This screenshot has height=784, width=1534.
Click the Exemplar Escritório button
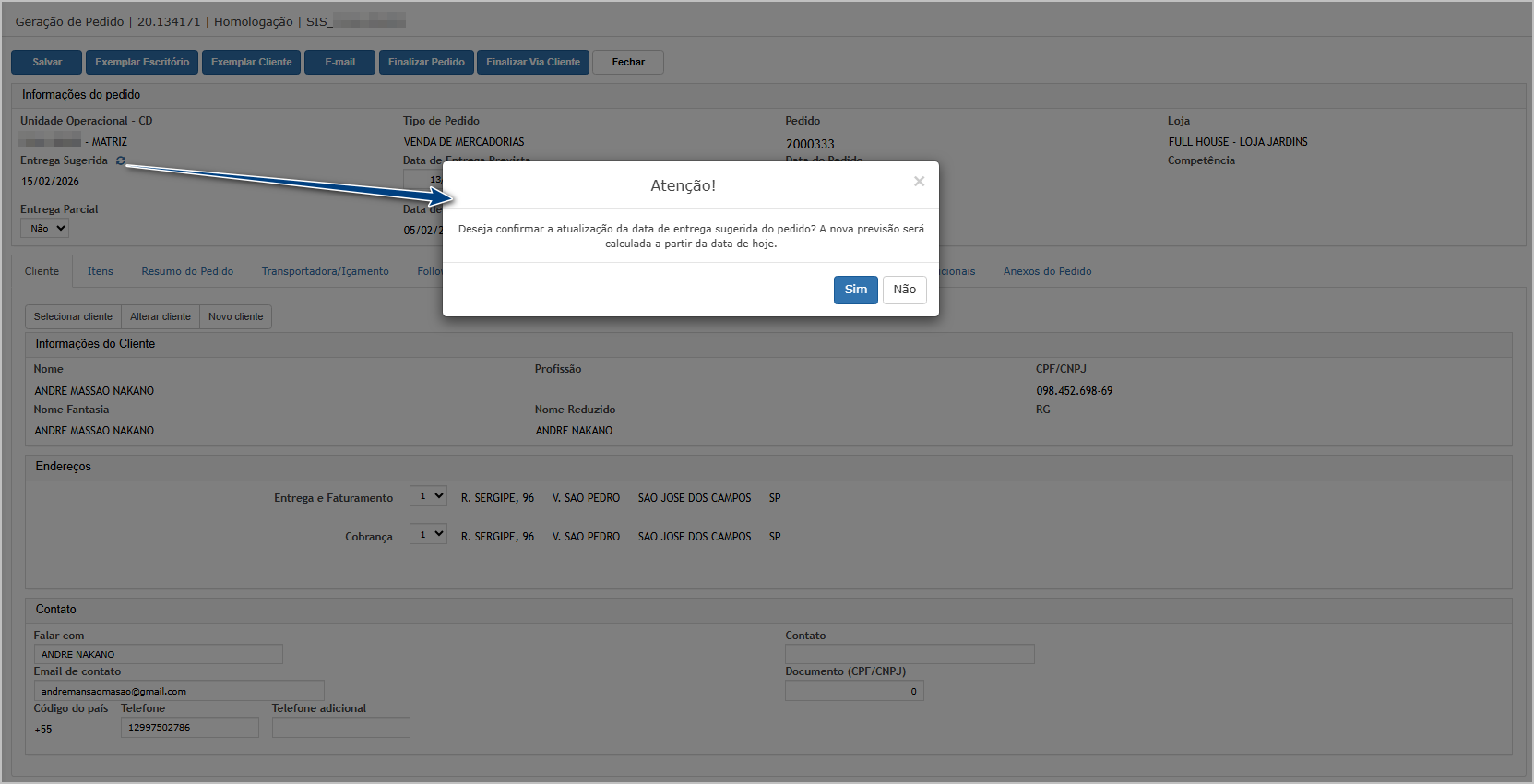coord(142,63)
